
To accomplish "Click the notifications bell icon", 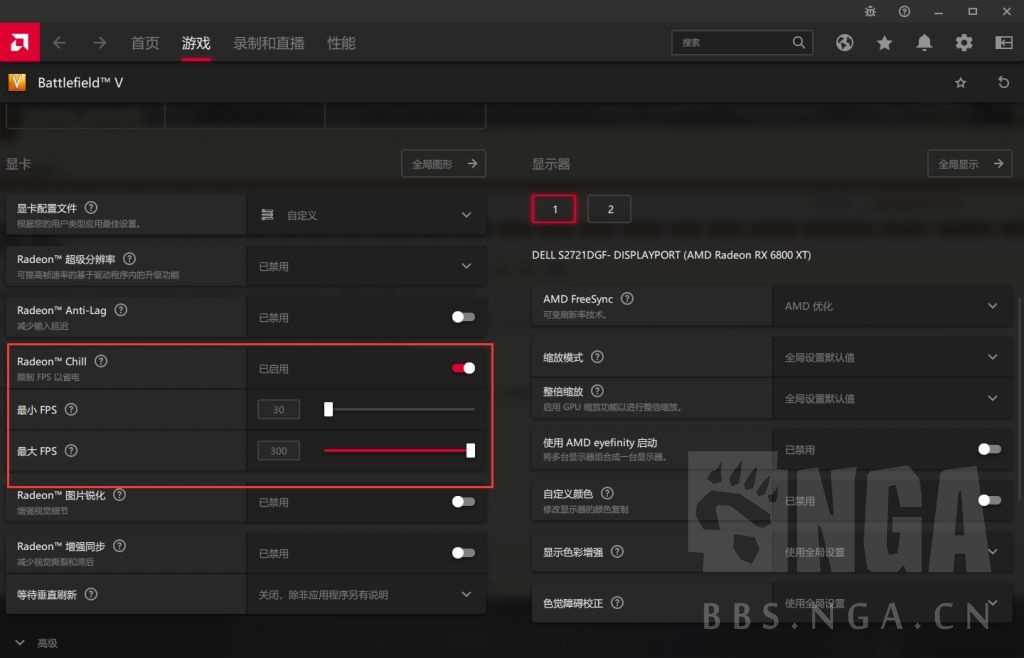I will (924, 43).
